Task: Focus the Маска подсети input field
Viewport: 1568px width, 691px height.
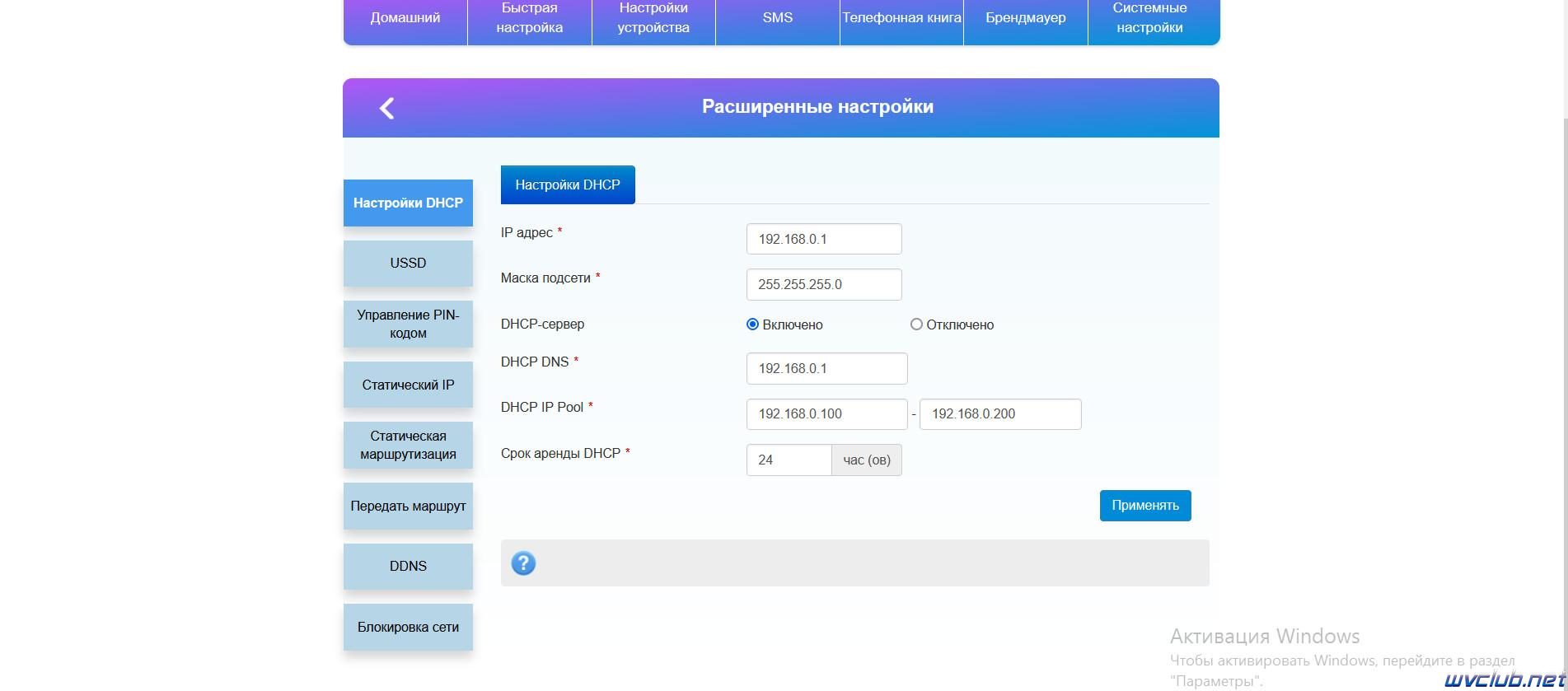Action: [824, 284]
